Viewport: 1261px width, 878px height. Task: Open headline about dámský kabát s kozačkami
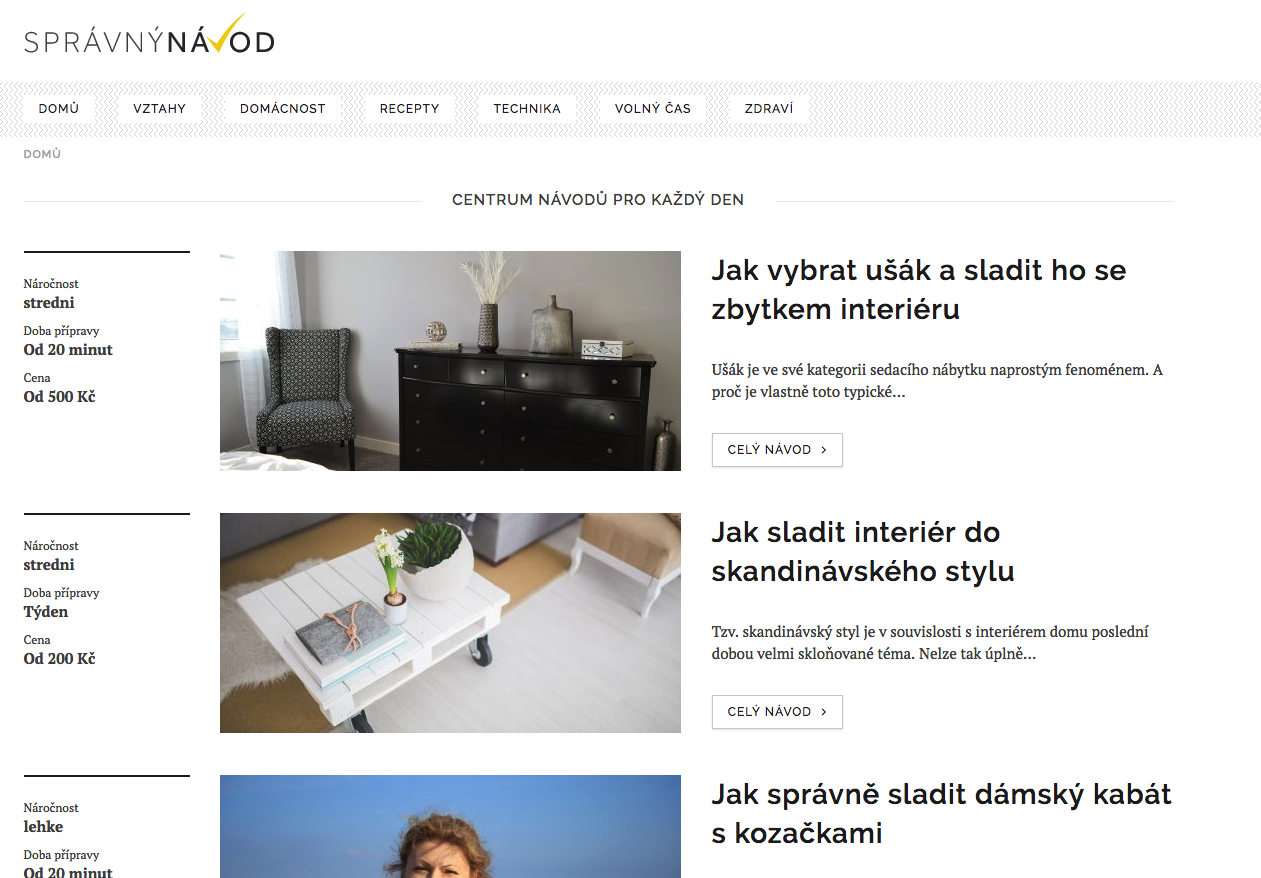tap(941, 813)
